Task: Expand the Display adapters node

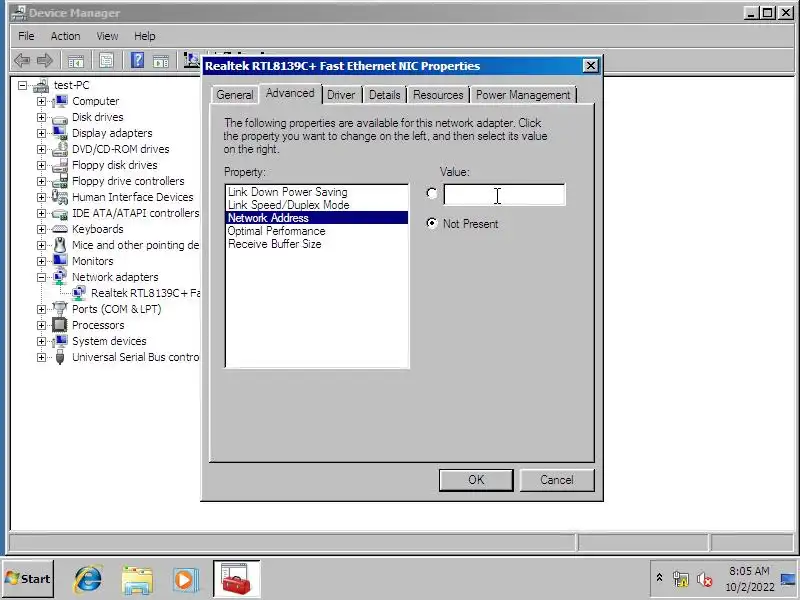Action: click(x=41, y=133)
